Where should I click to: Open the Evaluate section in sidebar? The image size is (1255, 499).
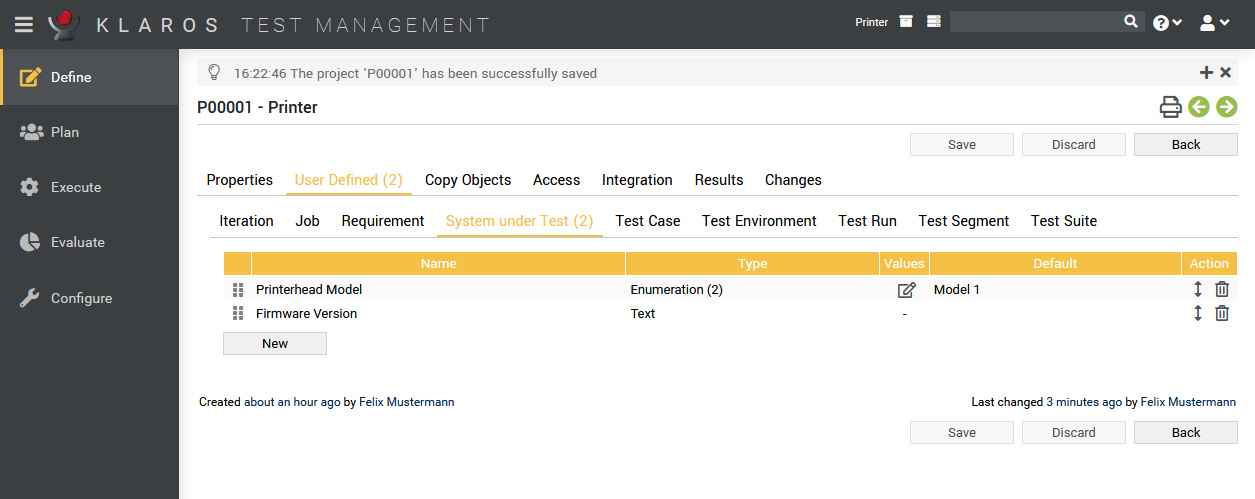(90, 242)
